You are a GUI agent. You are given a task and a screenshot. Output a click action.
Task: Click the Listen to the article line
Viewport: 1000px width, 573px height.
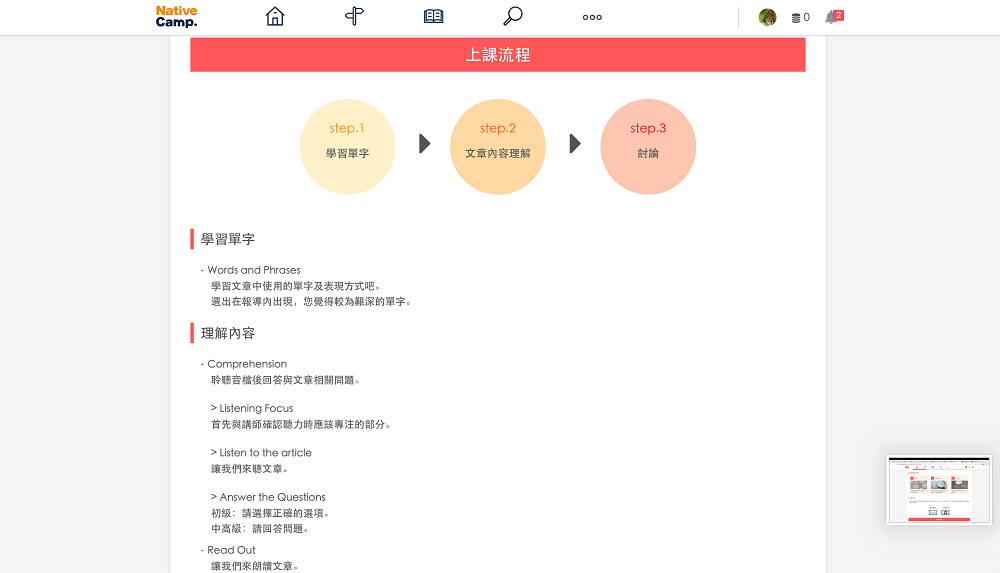tap(261, 453)
